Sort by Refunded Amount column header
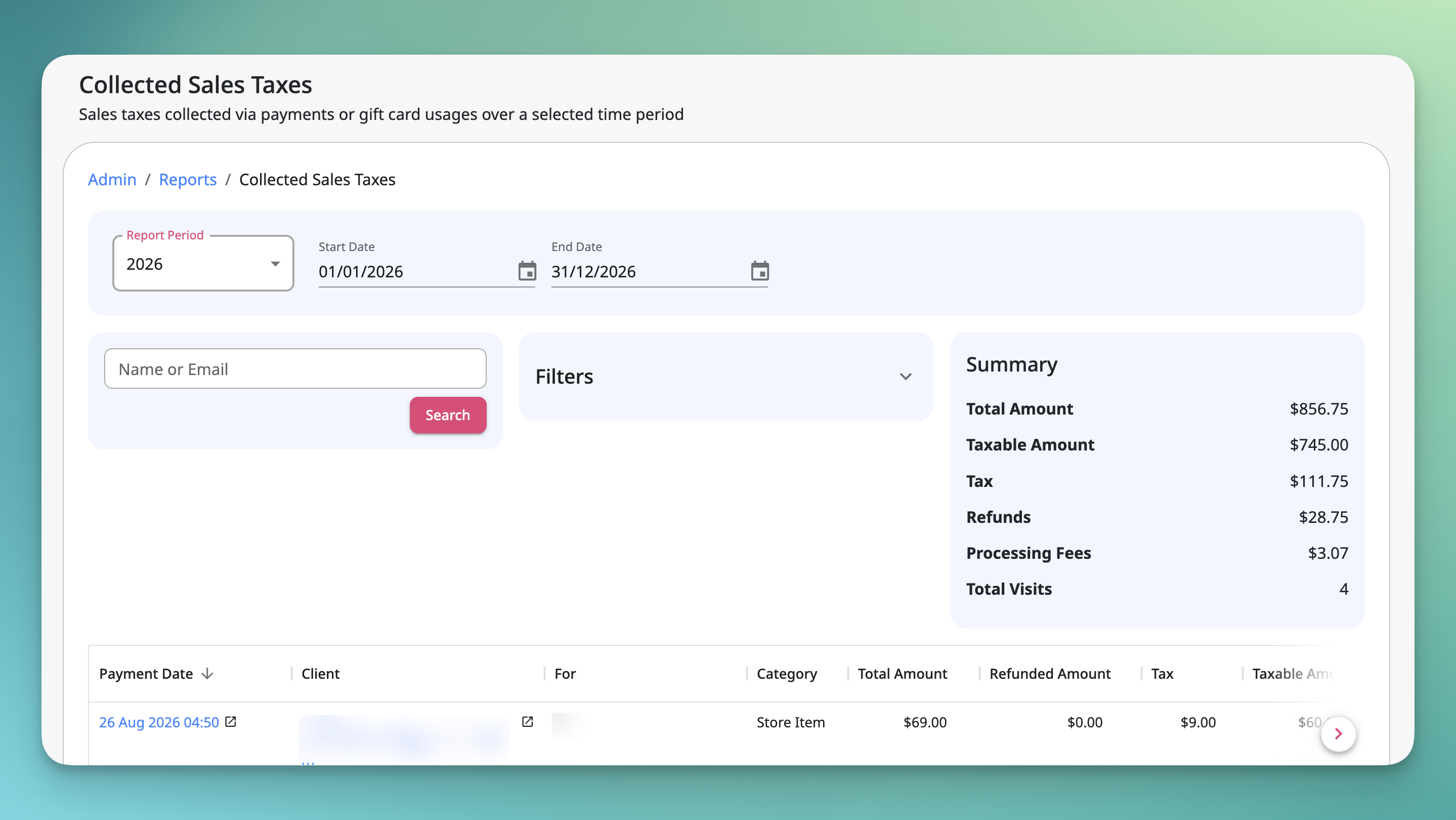The height and width of the screenshot is (820, 1456). pyautogui.click(x=1050, y=674)
